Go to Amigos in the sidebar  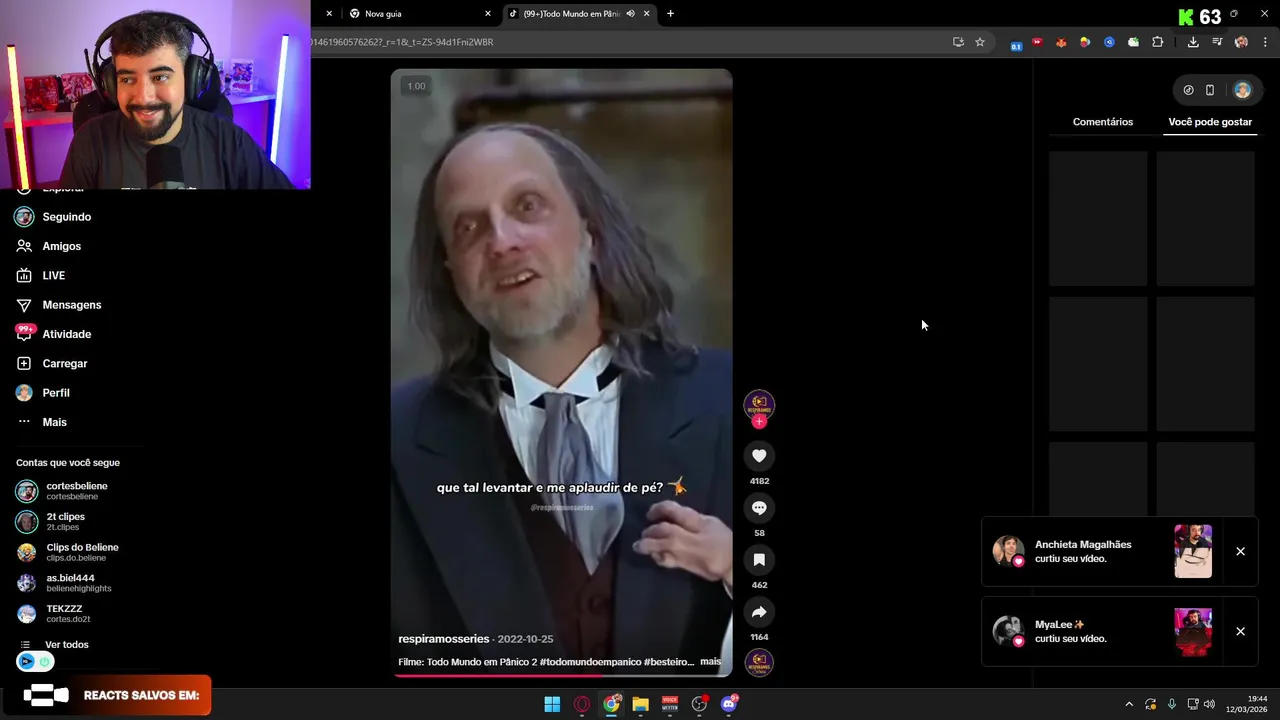click(x=49, y=246)
